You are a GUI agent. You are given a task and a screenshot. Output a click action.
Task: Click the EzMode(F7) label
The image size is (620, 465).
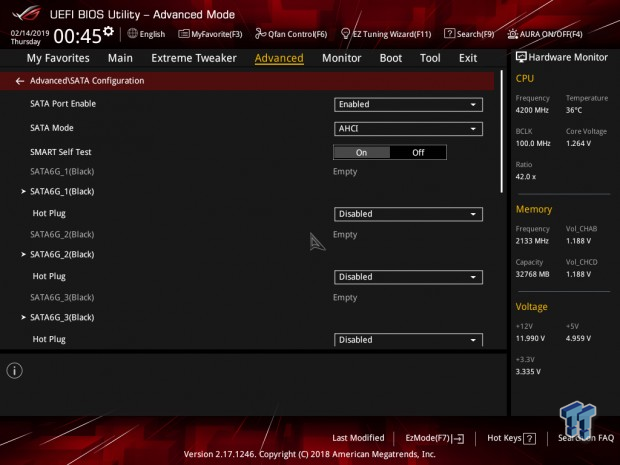tap(428, 438)
